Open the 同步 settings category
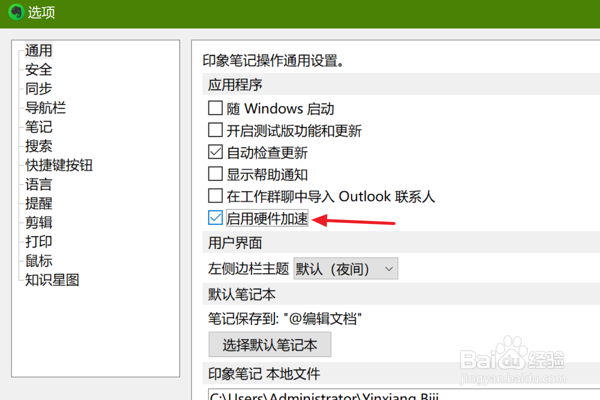600x400 pixels. point(38,89)
